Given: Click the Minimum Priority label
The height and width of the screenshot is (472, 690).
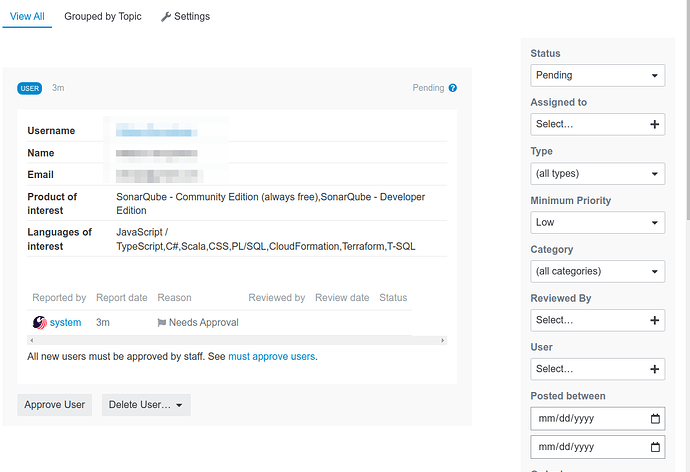Looking at the screenshot, I should pyautogui.click(x=570, y=201).
